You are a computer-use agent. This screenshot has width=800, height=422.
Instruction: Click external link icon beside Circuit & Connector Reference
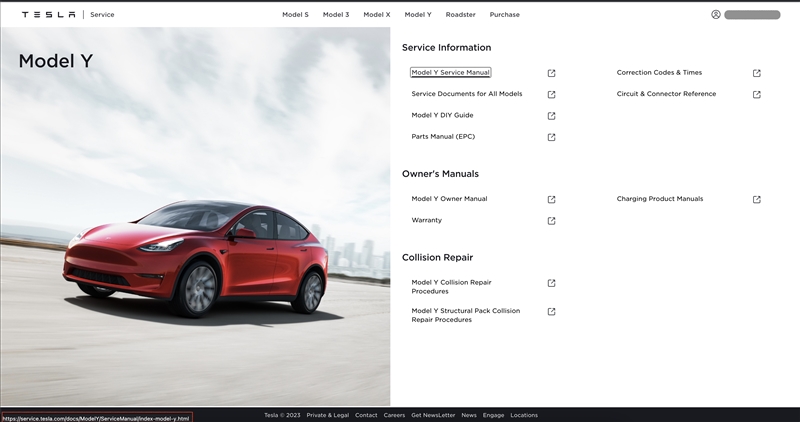tap(757, 94)
